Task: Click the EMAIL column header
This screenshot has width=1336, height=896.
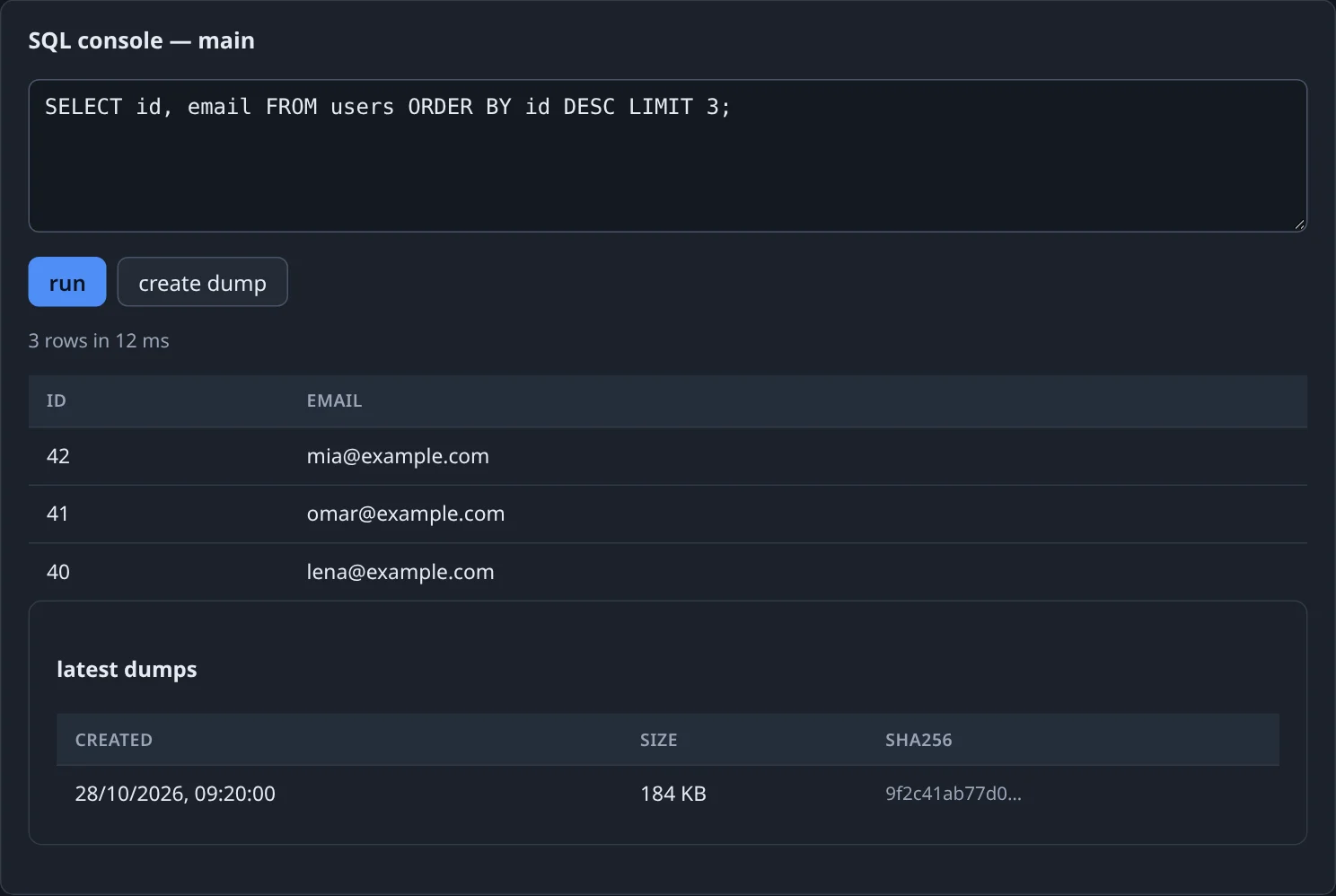Action: [x=334, y=400]
